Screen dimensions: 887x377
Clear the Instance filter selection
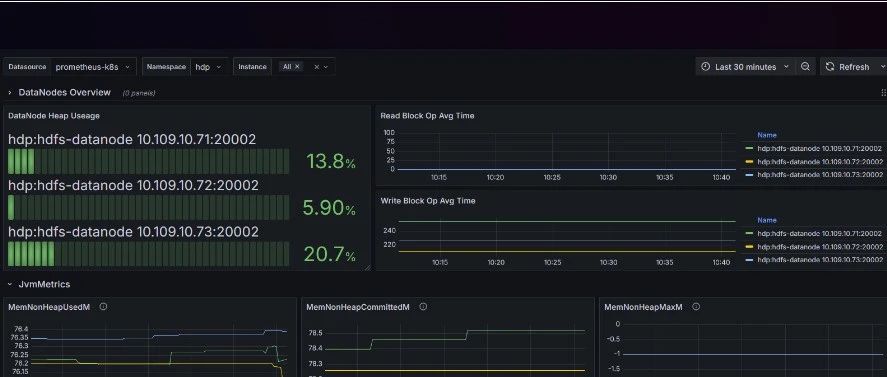click(x=316, y=67)
